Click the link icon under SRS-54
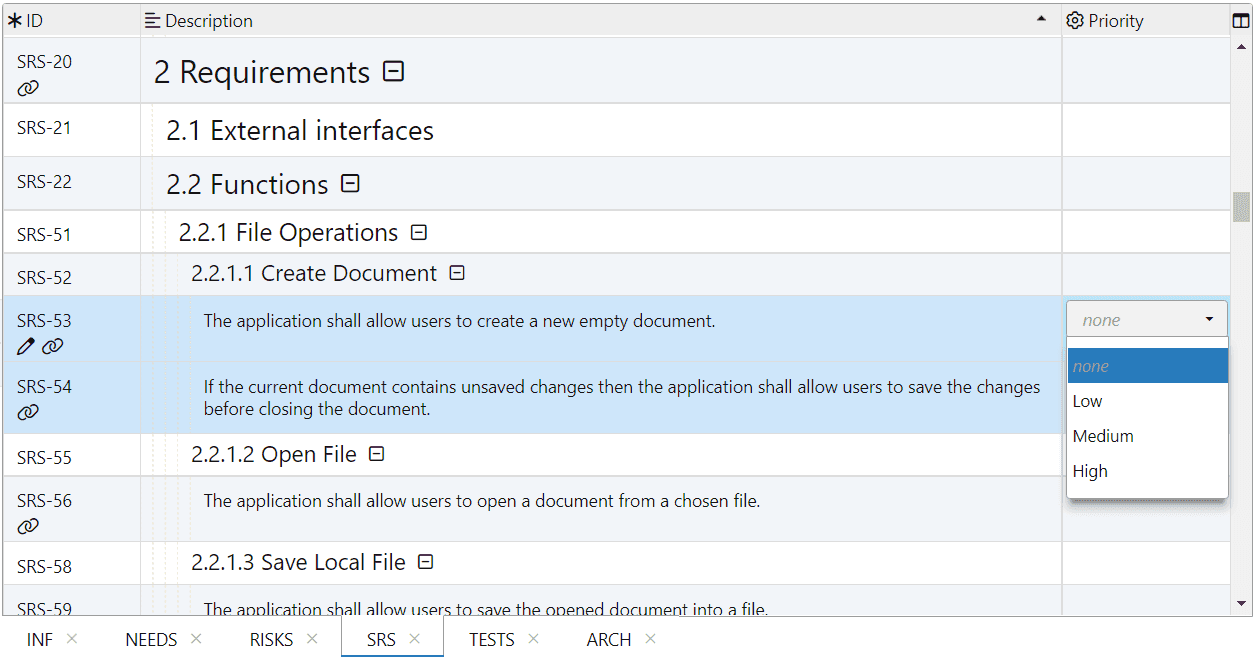Viewport: 1253px width, 657px height. click(x=28, y=412)
